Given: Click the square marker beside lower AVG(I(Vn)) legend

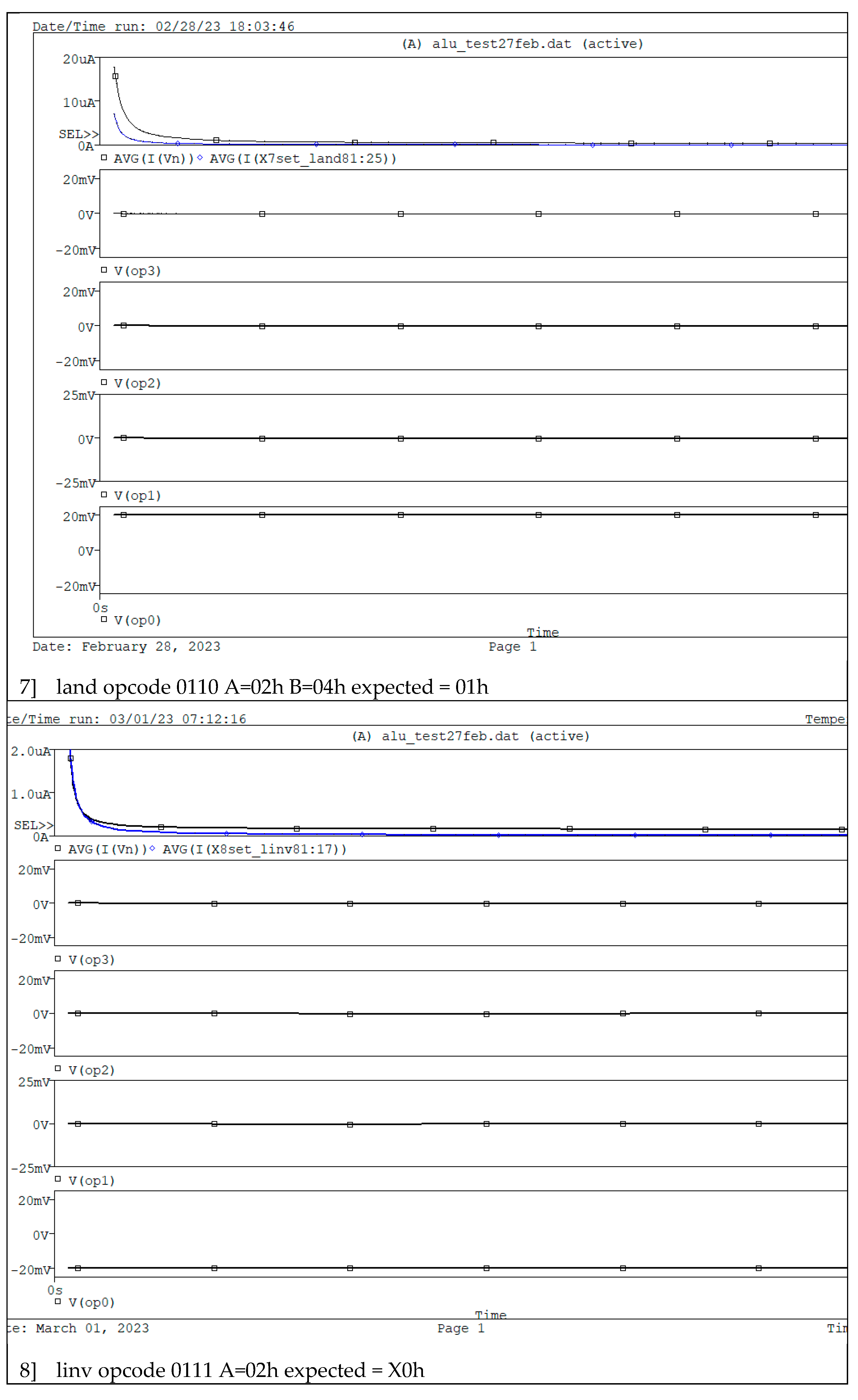Looking at the screenshot, I should coord(59,849).
